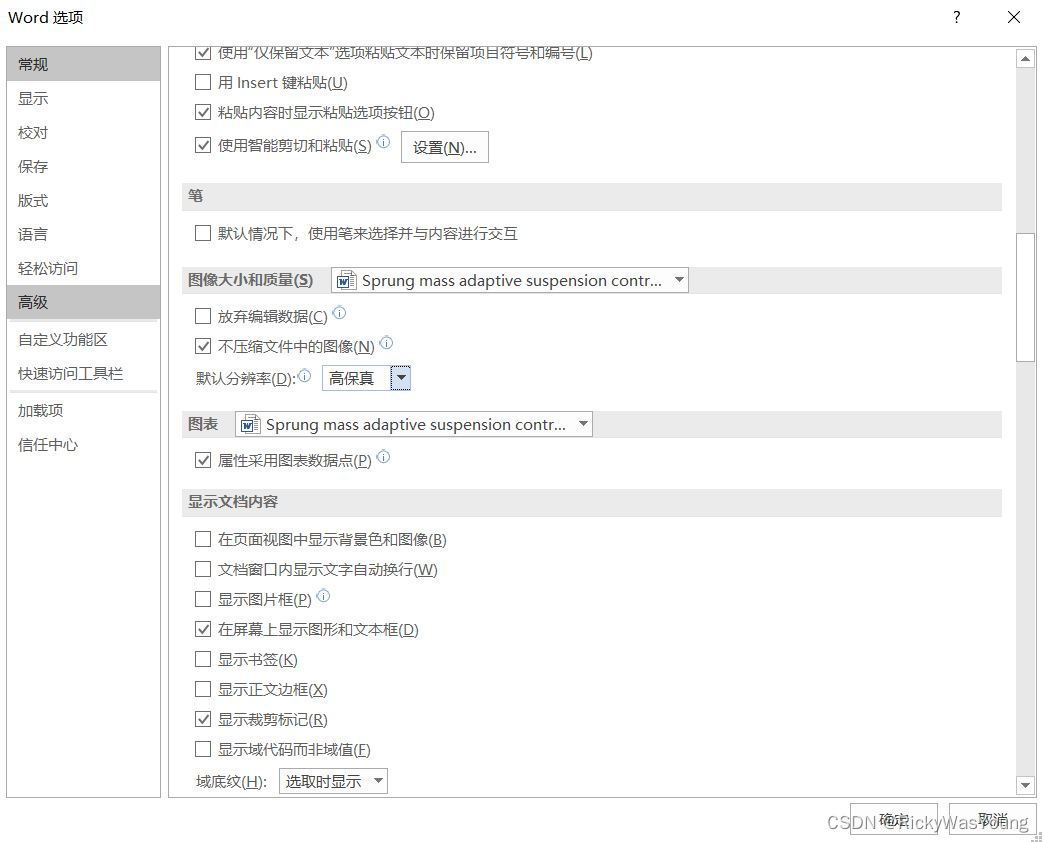Click the 确定 button to confirm settings
The width and height of the screenshot is (1044, 842).
click(893, 818)
